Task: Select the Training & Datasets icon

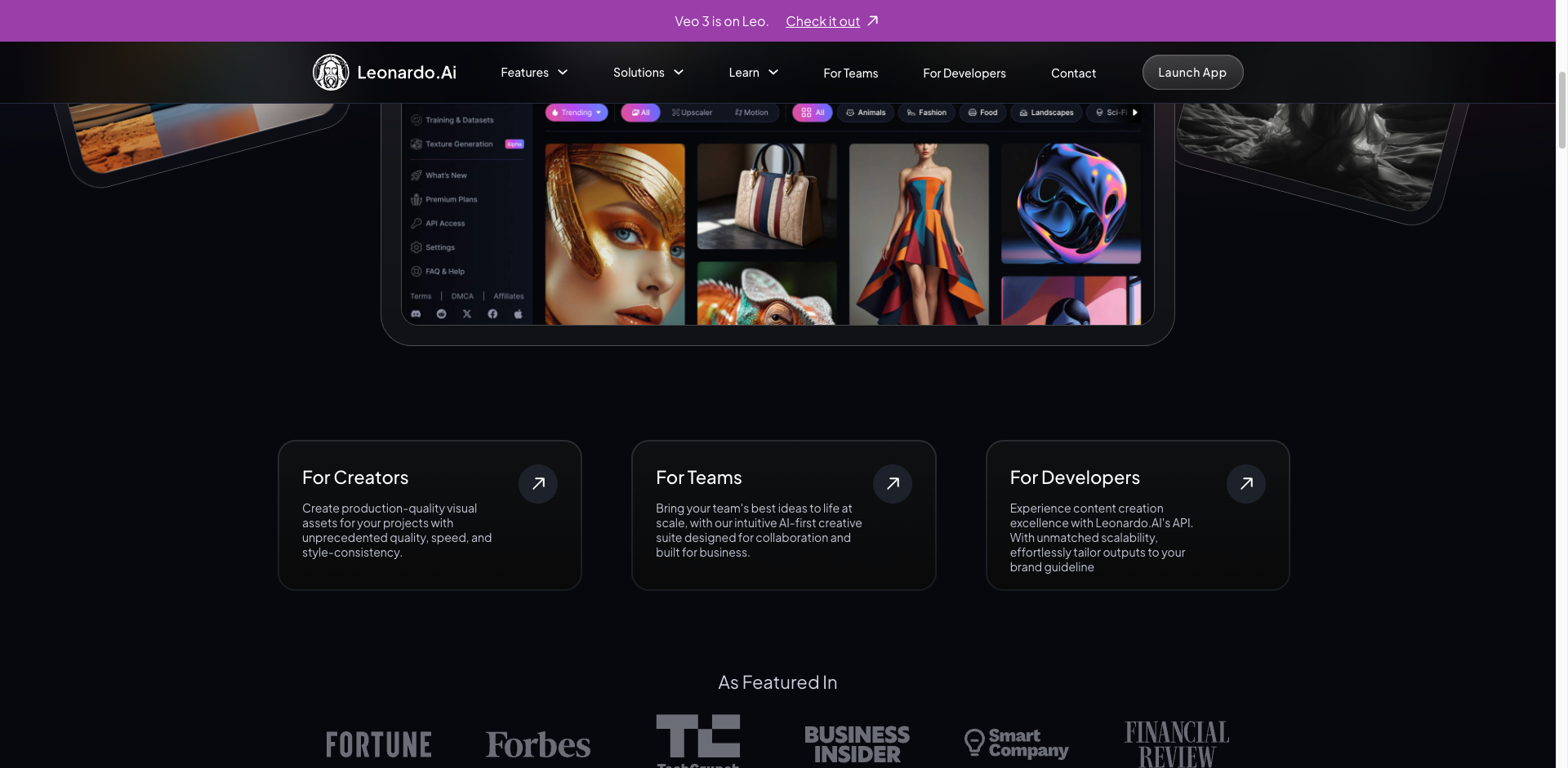Action: click(416, 119)
